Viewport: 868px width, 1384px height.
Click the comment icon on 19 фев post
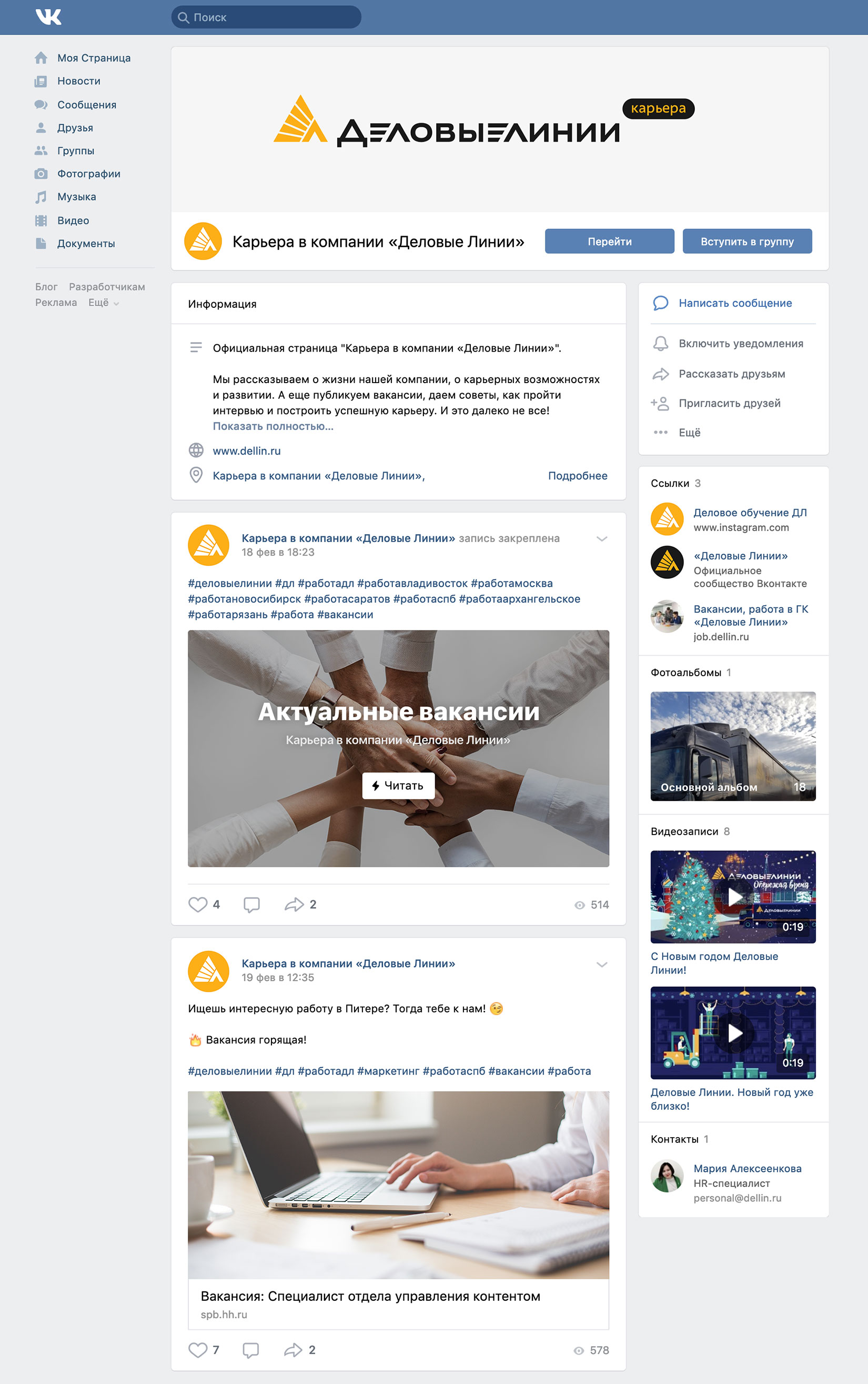[x=251, y=1350]
